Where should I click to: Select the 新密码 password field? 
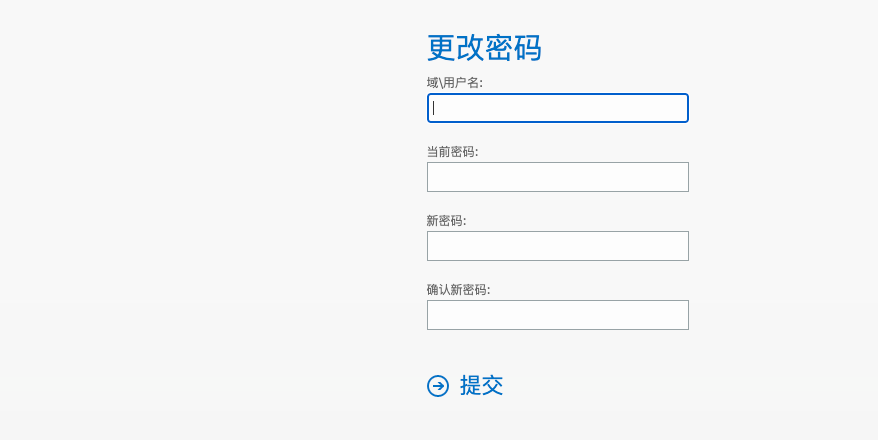click(x=558, y=246)
